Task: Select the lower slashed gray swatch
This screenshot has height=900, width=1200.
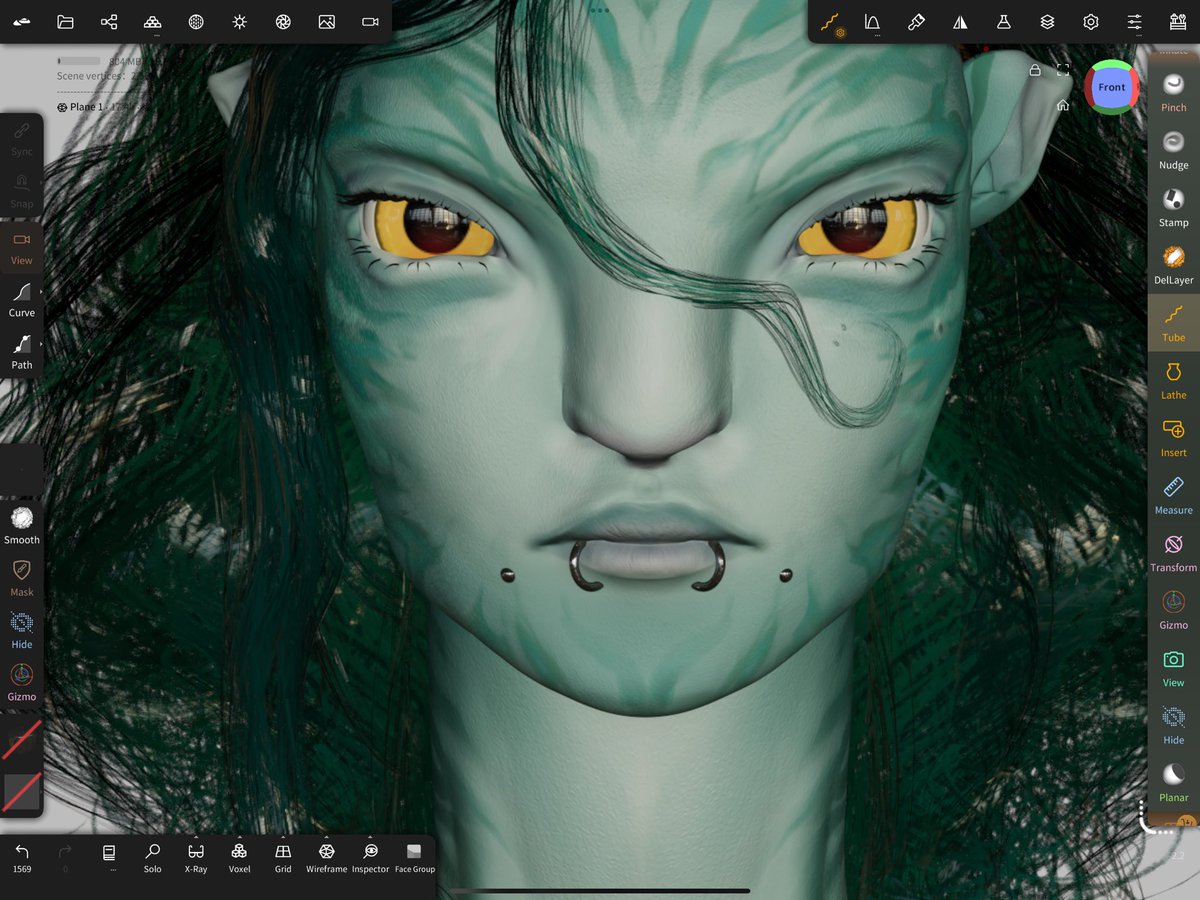Action: point(22,792)
